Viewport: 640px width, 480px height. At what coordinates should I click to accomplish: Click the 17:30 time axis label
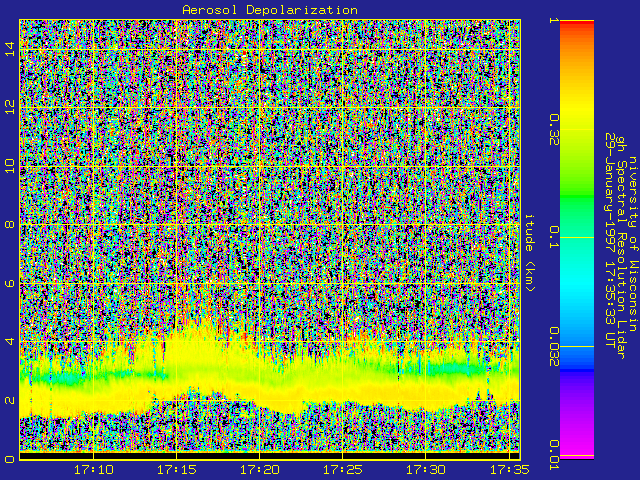[x=425, y=470]
